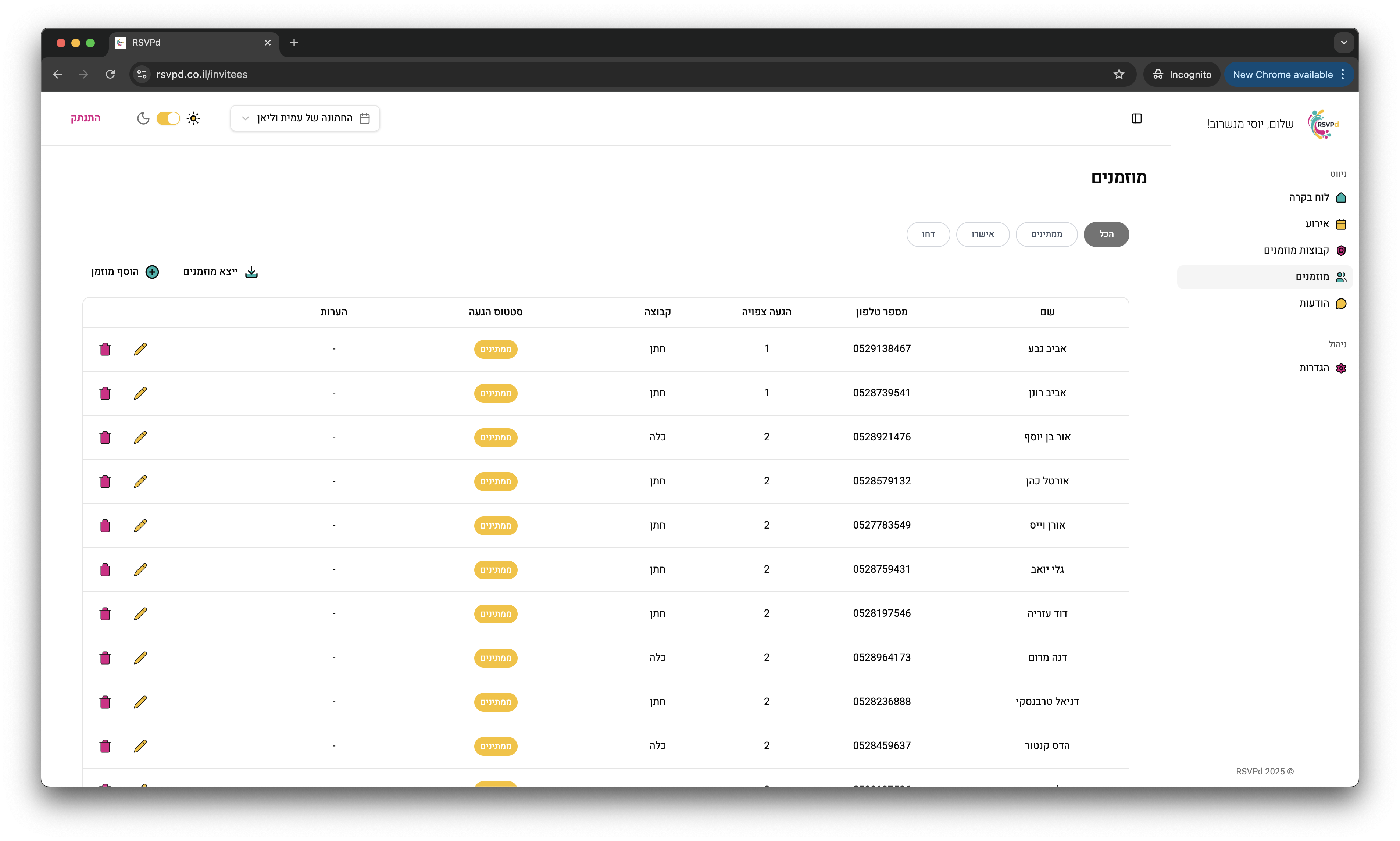
Task: Click the sun light mode icon
Action: [193, 118]
